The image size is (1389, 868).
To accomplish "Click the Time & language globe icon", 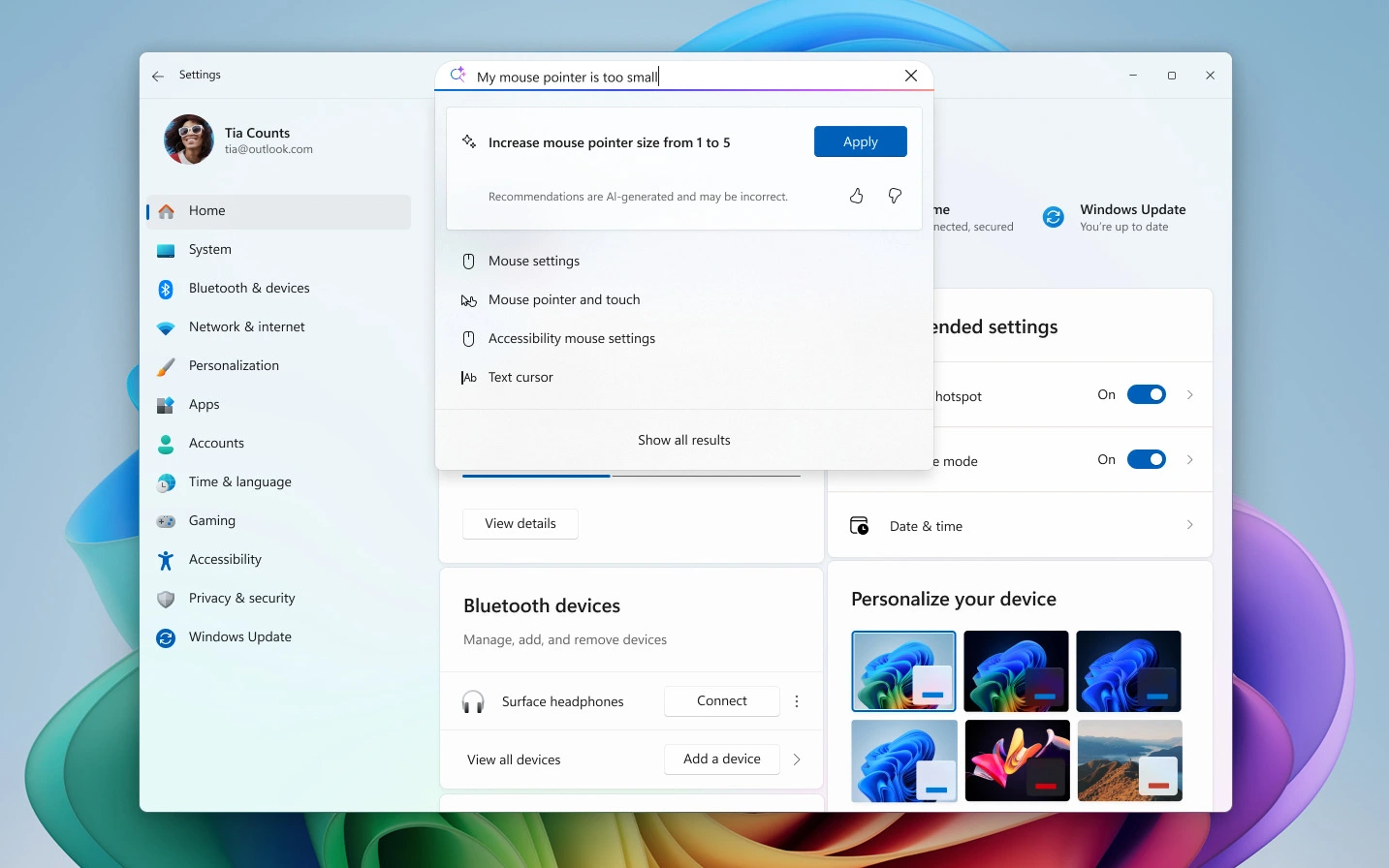I will (x=166, y=482).
